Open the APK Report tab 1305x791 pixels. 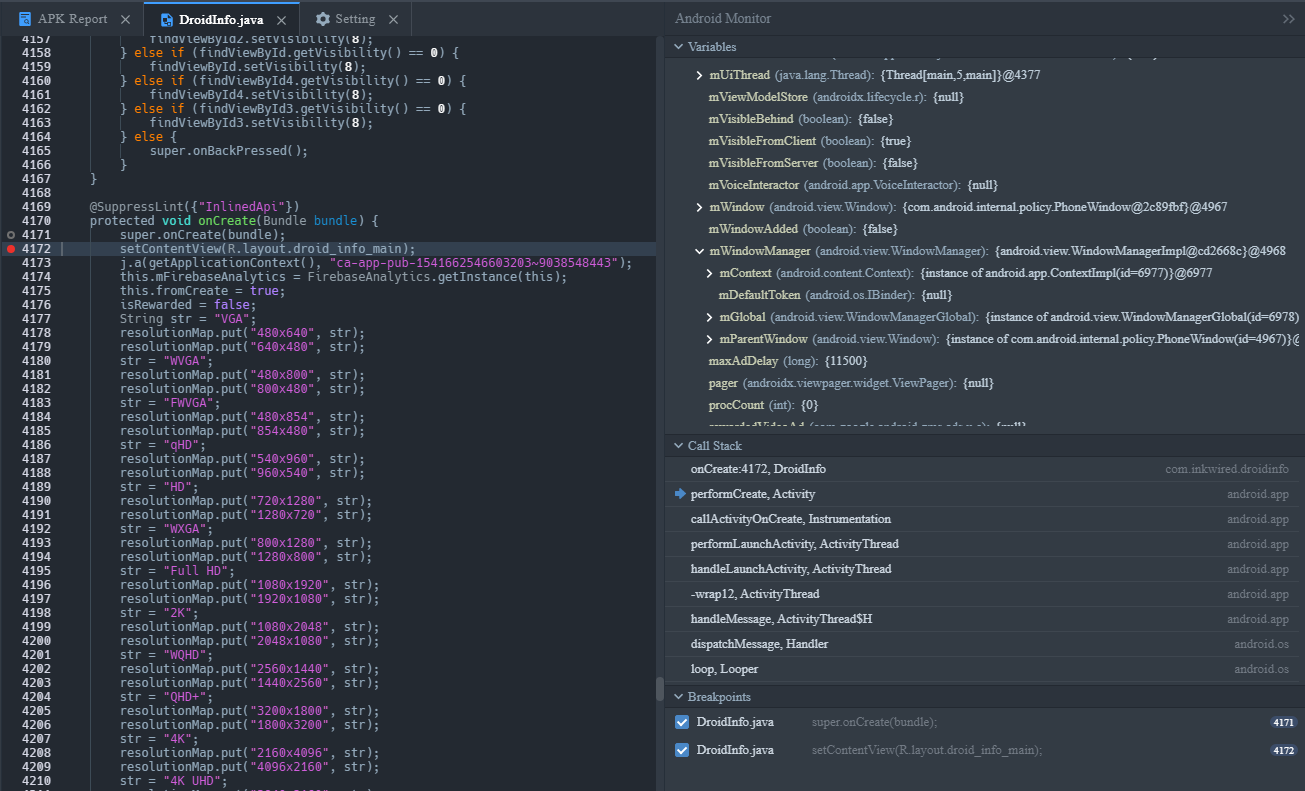click(72, 19)
